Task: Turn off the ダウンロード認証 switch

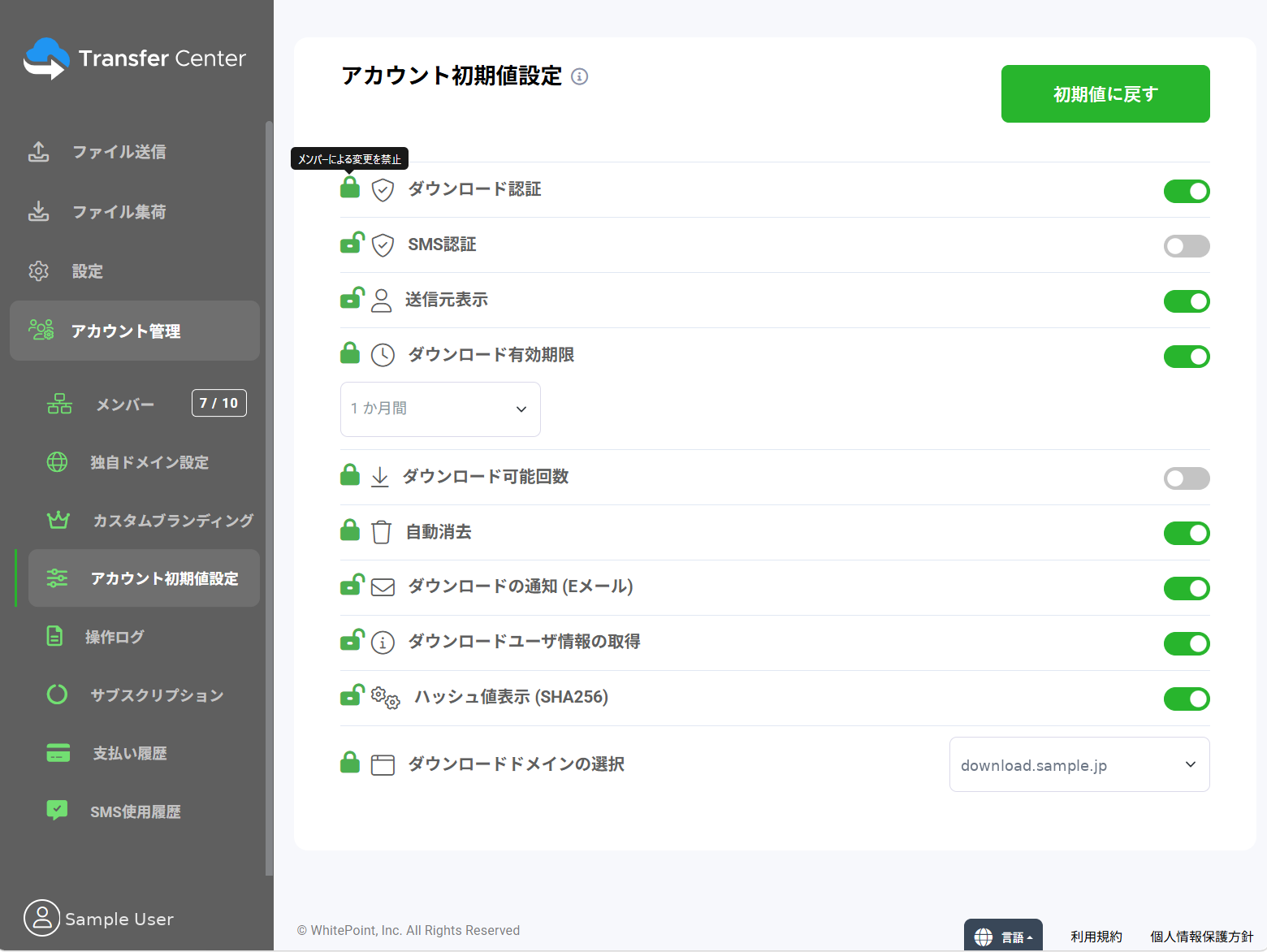Action: 1187,191
